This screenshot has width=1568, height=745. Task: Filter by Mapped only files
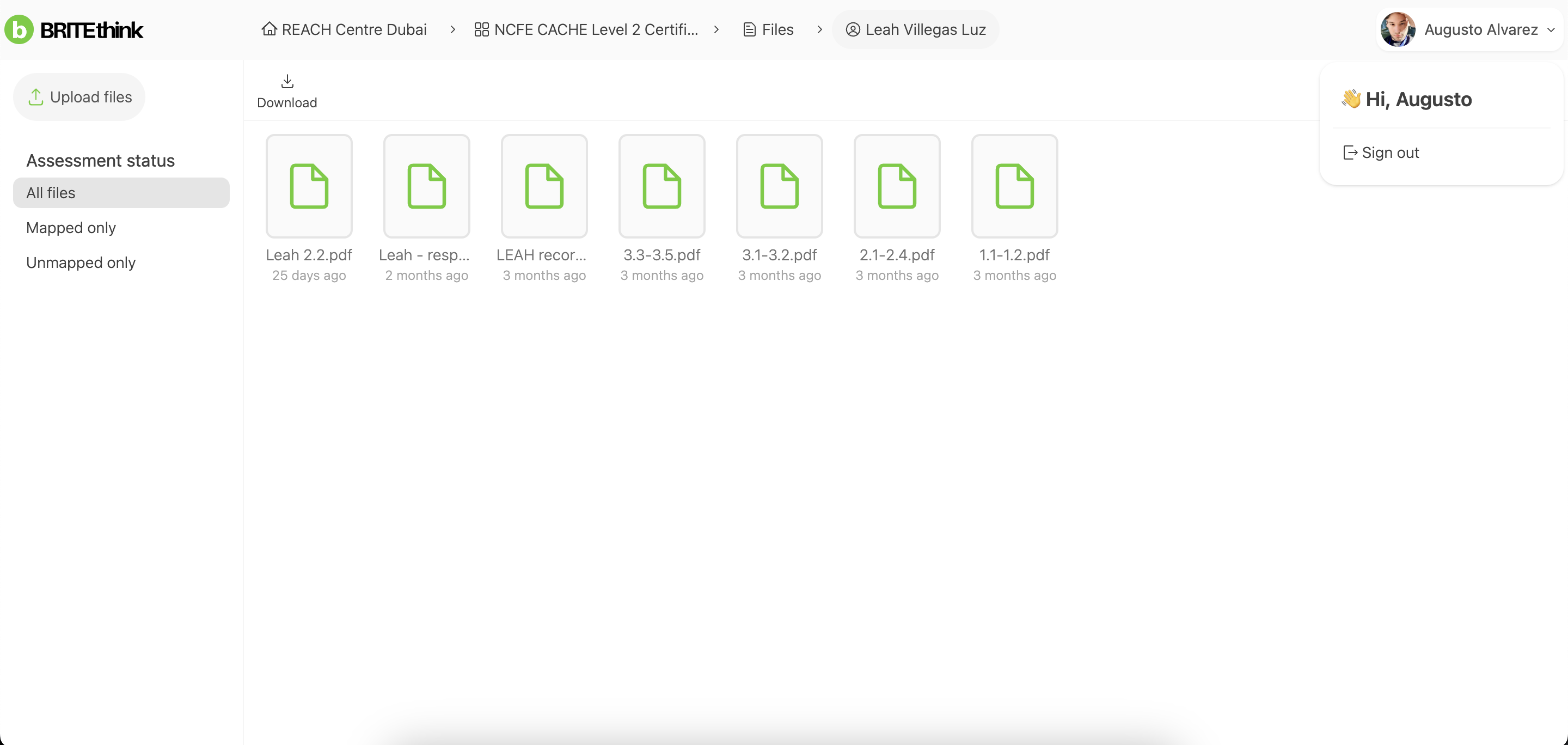pos(71,228)
